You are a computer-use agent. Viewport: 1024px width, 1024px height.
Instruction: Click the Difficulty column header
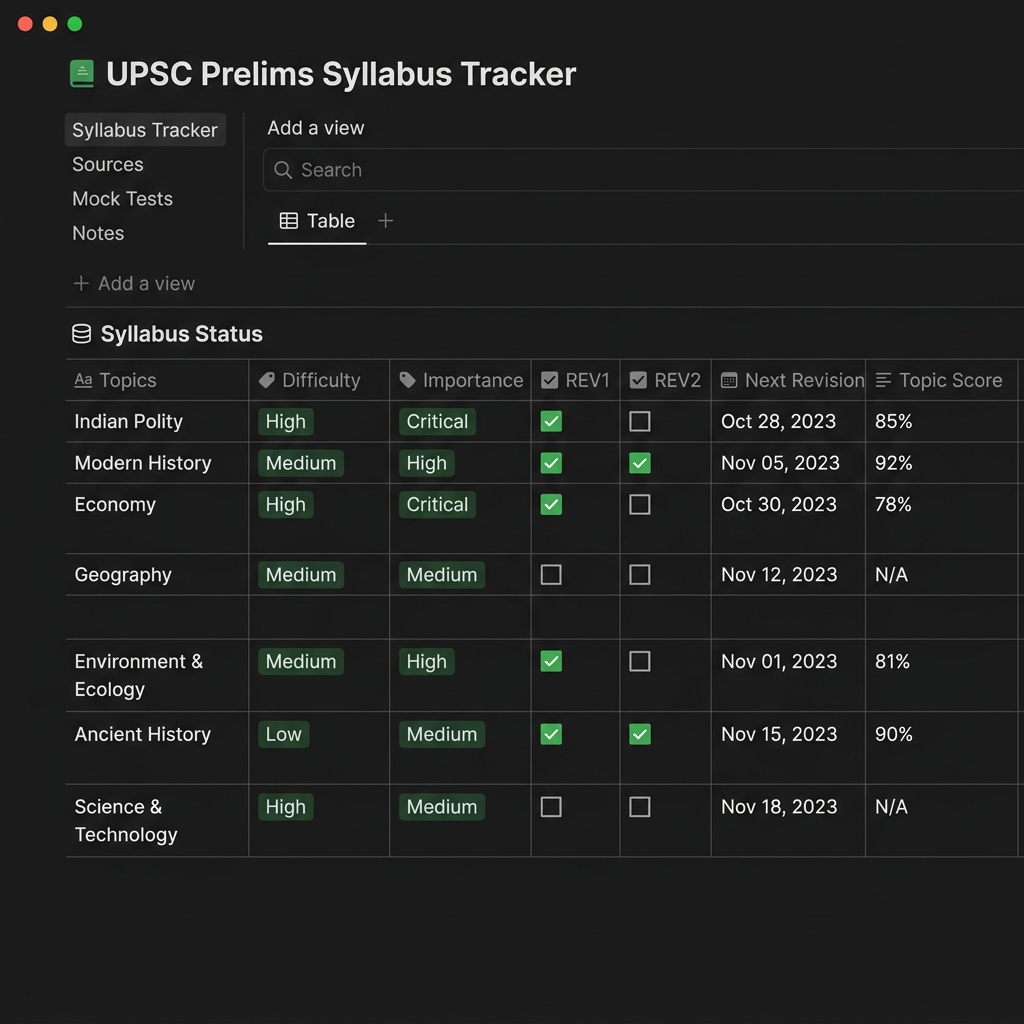pos(319,380)
